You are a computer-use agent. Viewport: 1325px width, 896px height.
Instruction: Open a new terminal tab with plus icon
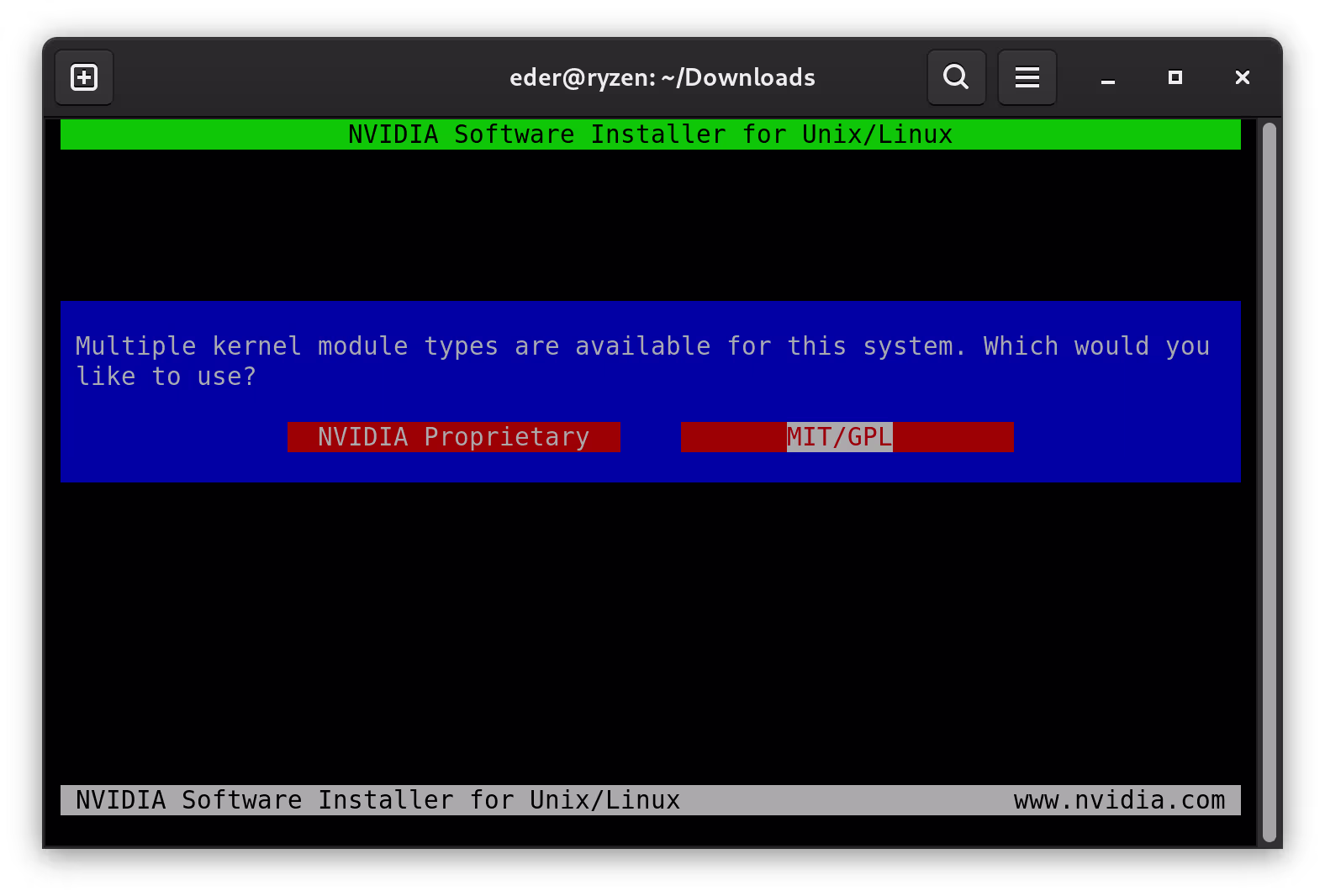pyautogui.click(x=84, y=77)
